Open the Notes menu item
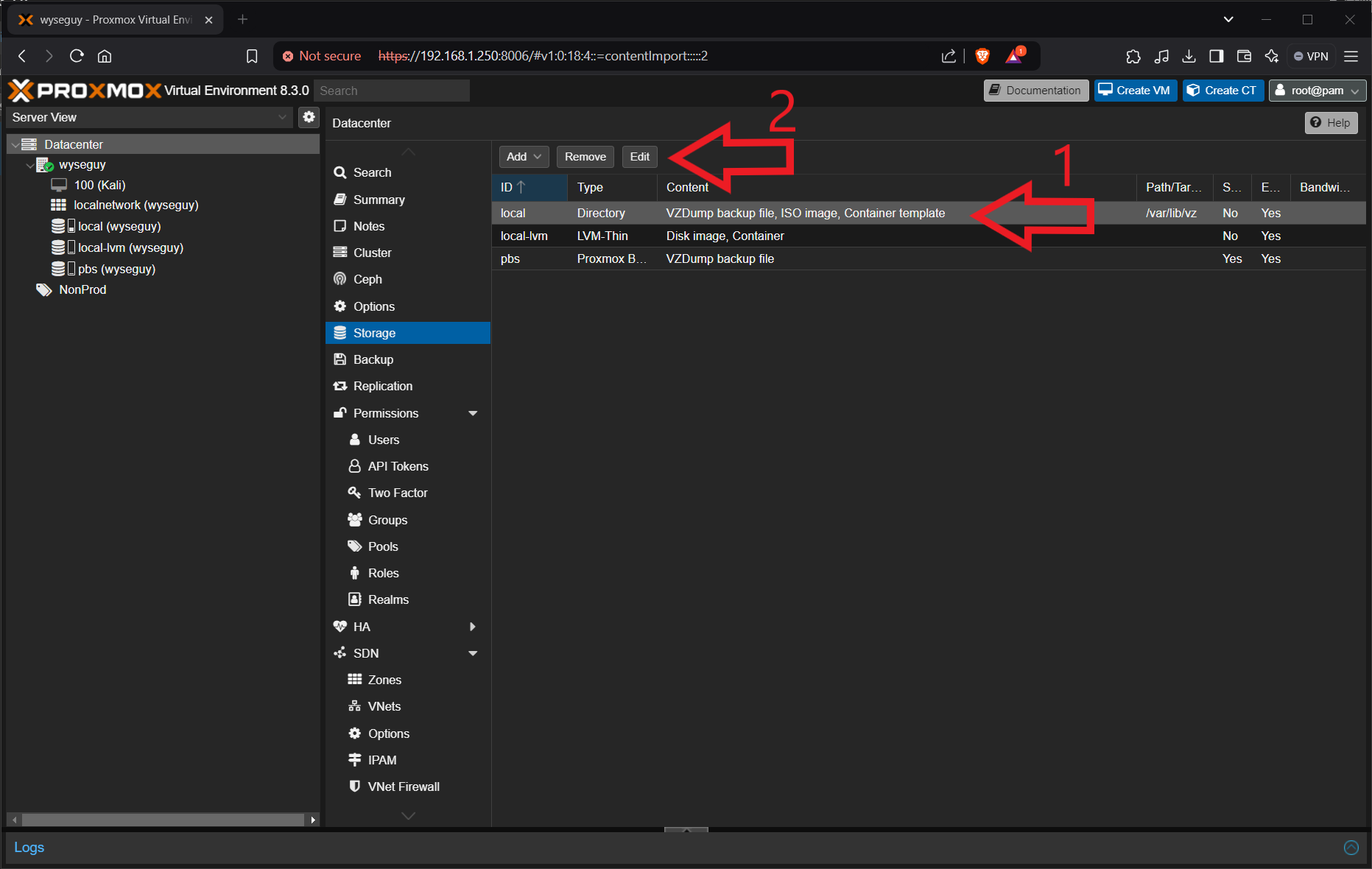This screenshot has width=1372, height=869. (x=408, y=226)
